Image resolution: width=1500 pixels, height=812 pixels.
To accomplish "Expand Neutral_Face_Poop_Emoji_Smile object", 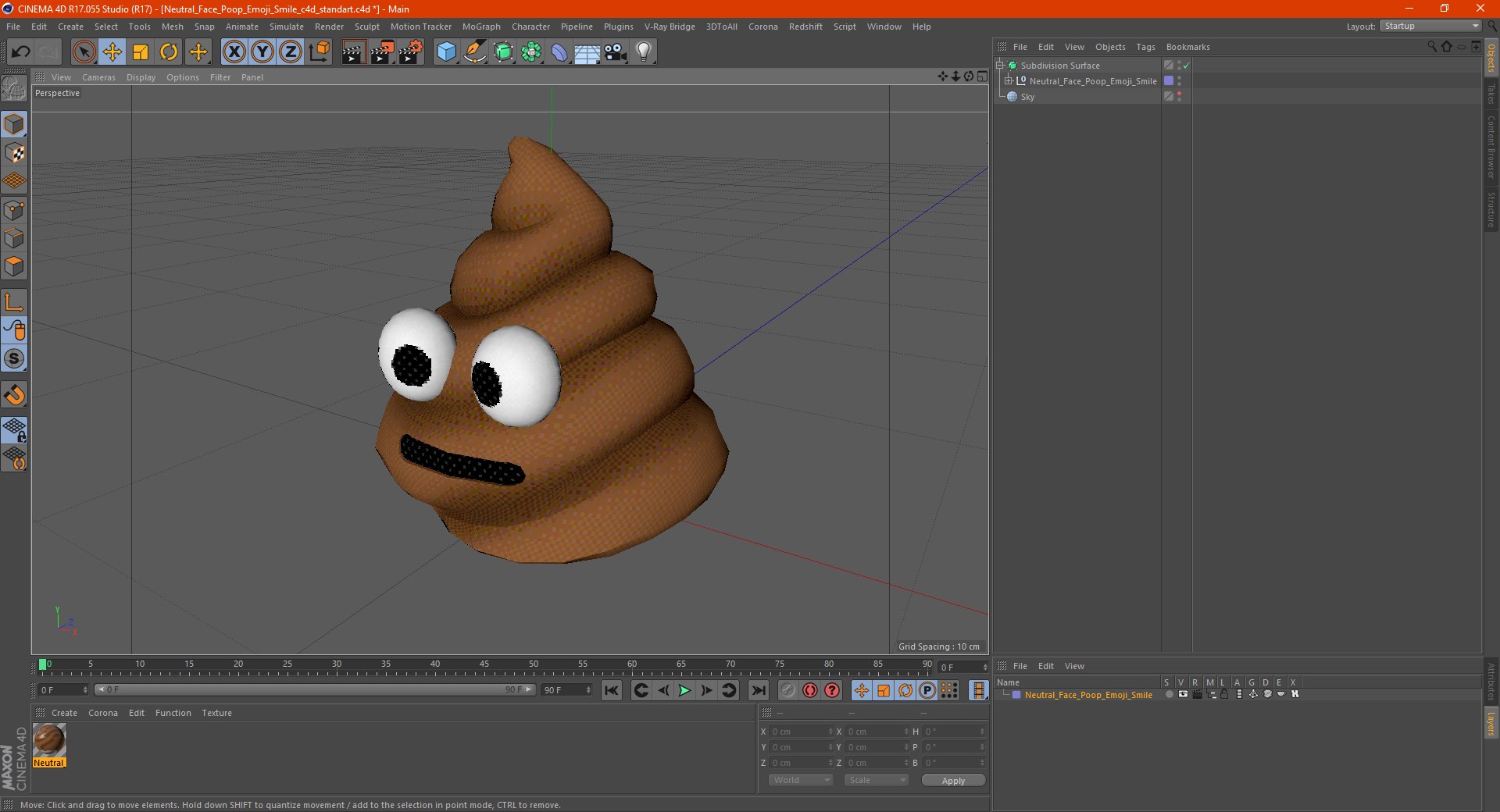I will [x=1008, y=81].
